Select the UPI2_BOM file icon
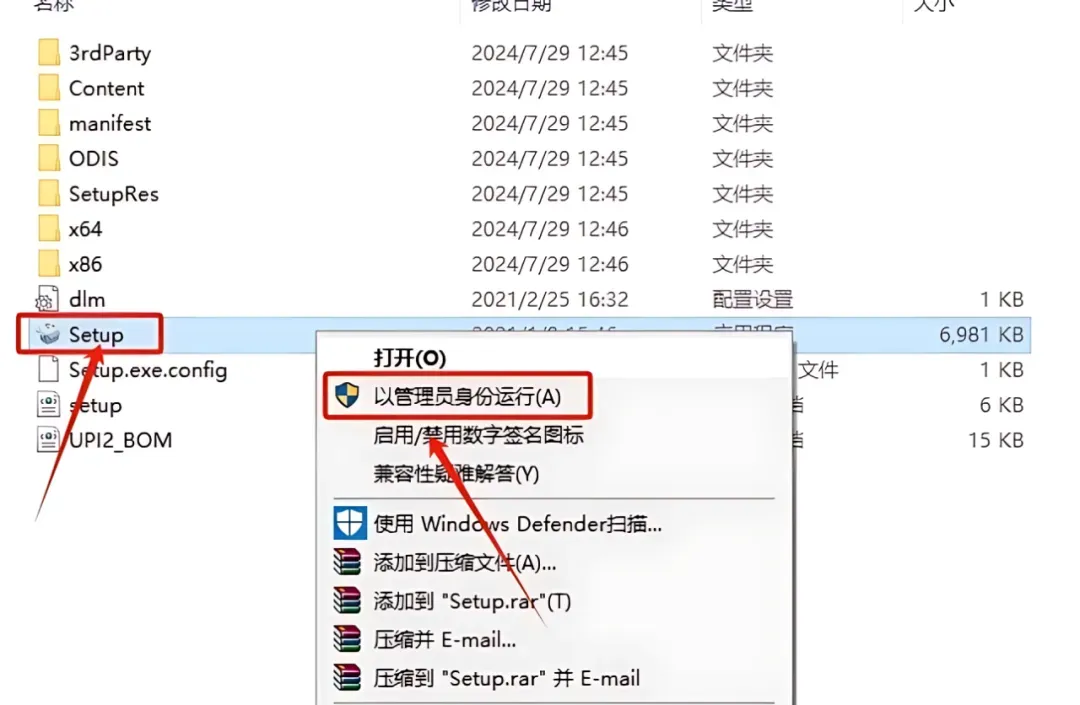 coord(48,439)
